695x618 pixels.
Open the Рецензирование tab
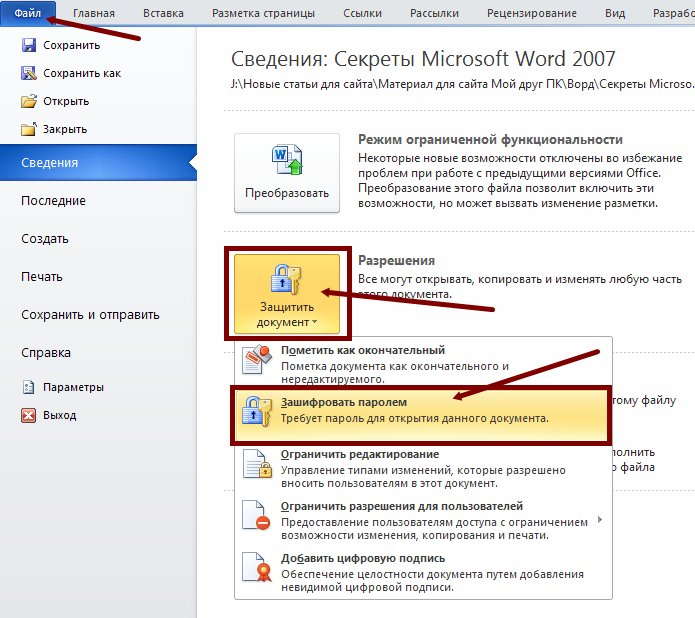point(532,13)
